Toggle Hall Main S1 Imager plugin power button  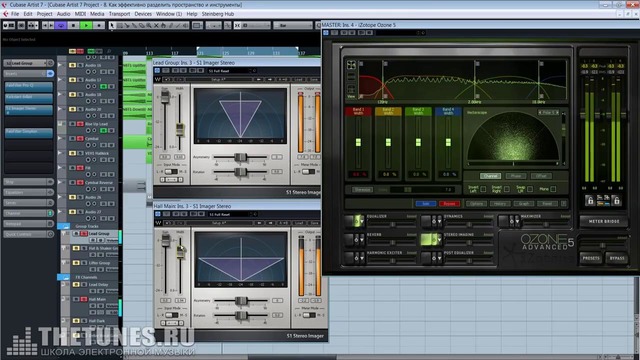click(157, 214)
